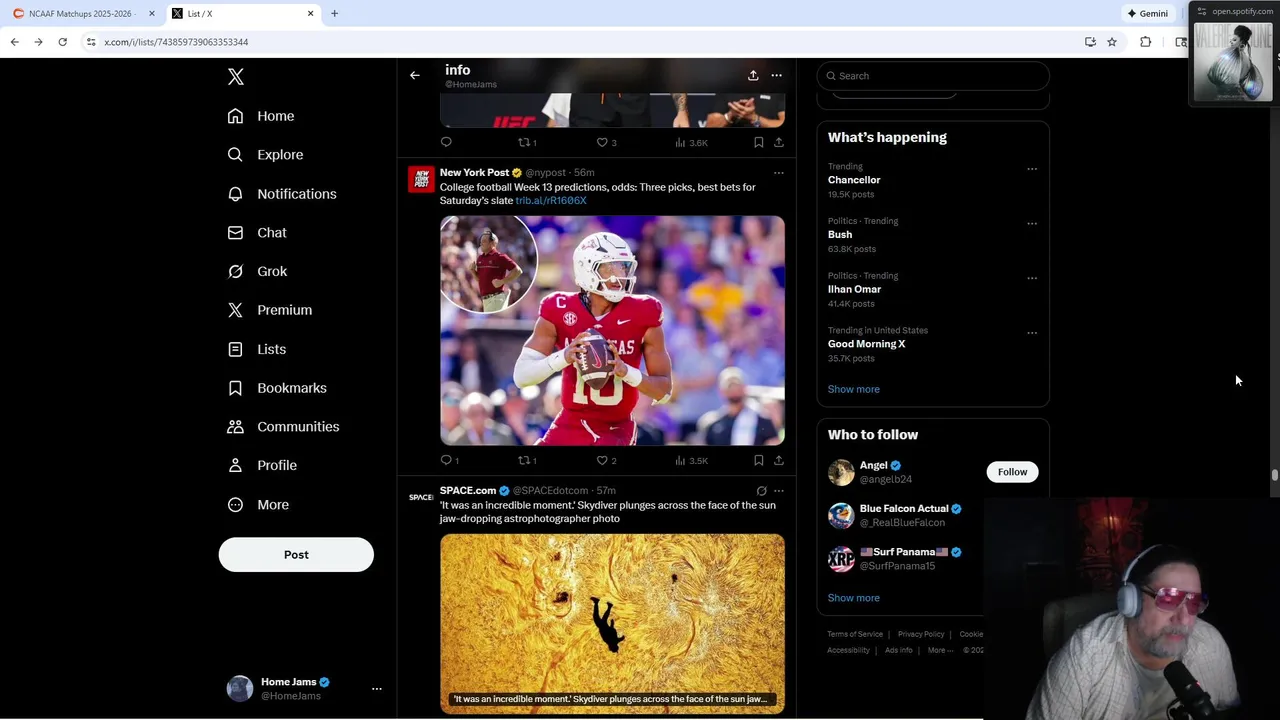Image resolution: width=1280 pixels, height=720 pixels.
Task: Open Grok from the sidebar
Action: pos(257,272)
